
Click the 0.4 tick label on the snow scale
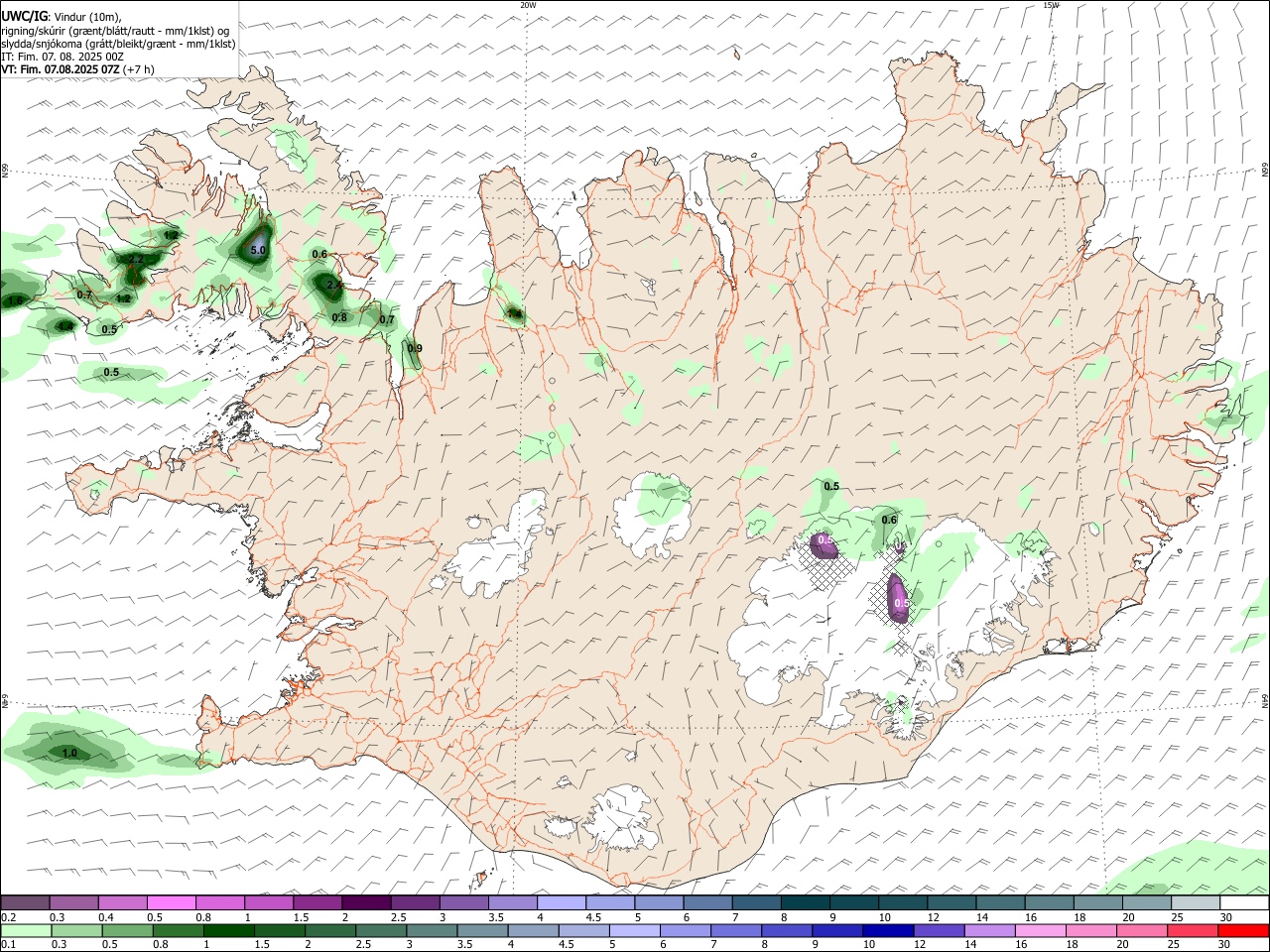pyautogui.click(x=106, y=918)
